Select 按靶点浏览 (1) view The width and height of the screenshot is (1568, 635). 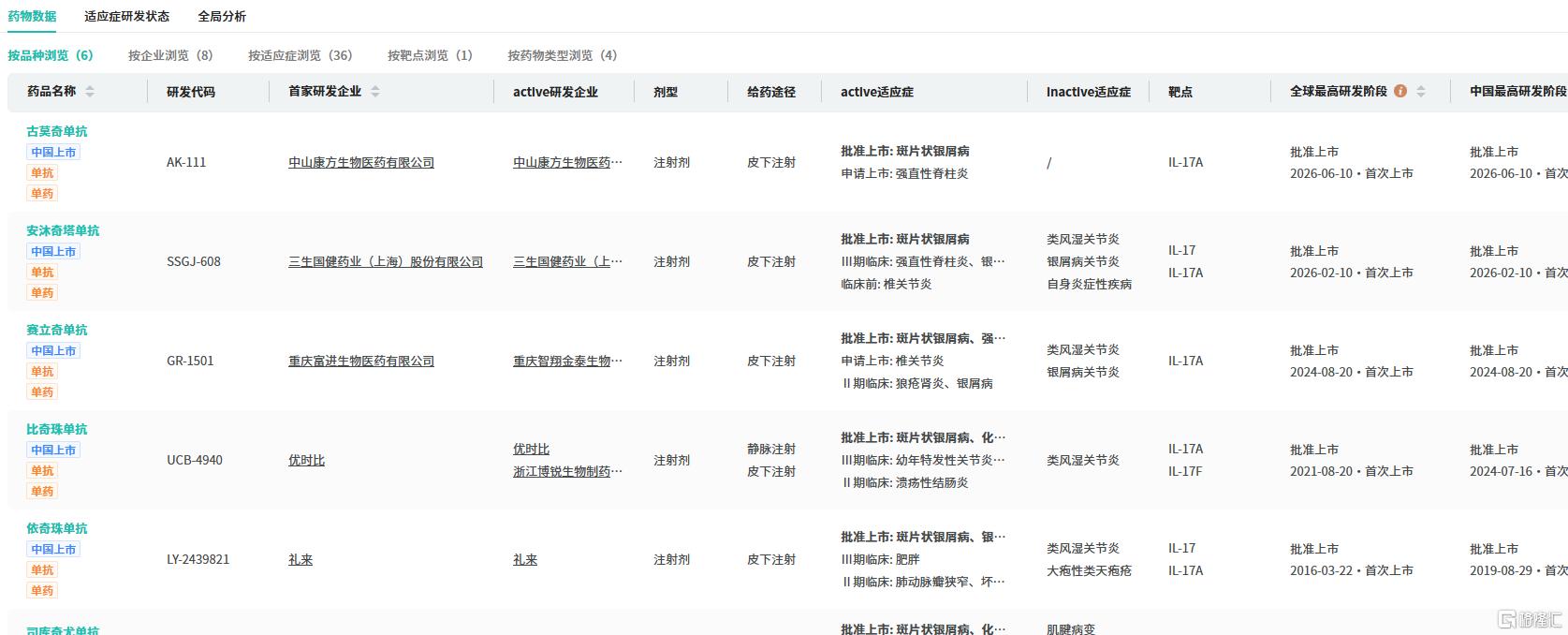(x=430, y=55)
